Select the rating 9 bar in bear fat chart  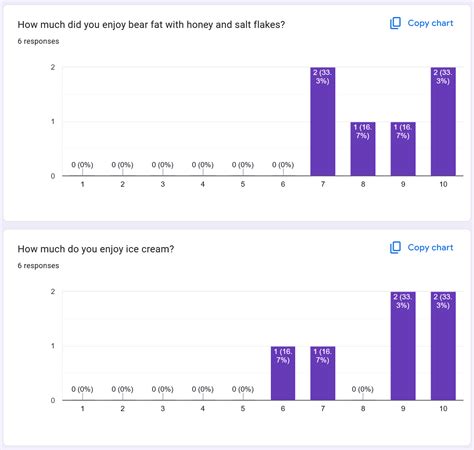coord(403,149)
